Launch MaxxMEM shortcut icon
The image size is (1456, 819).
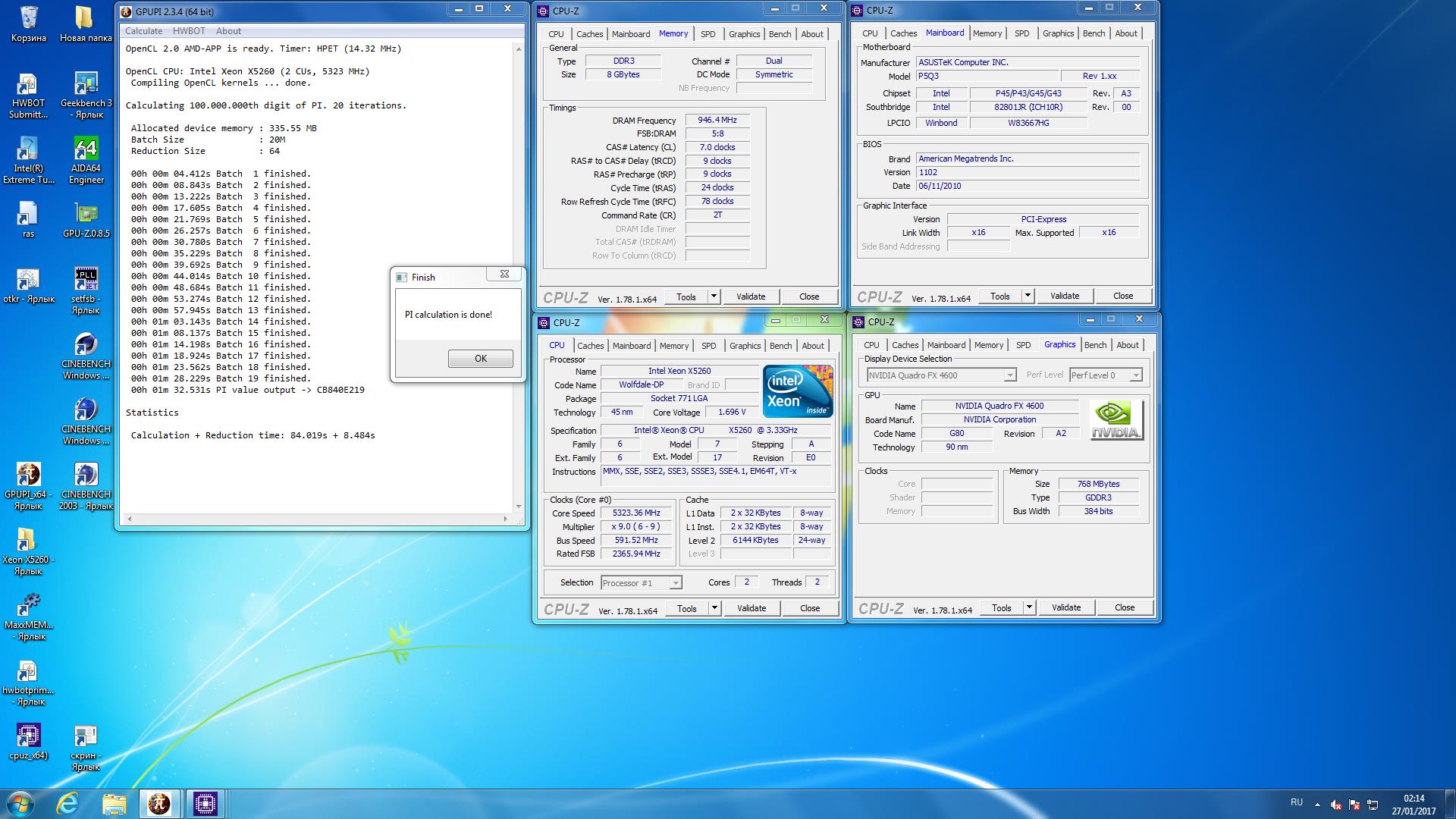(x=28, y=617)
